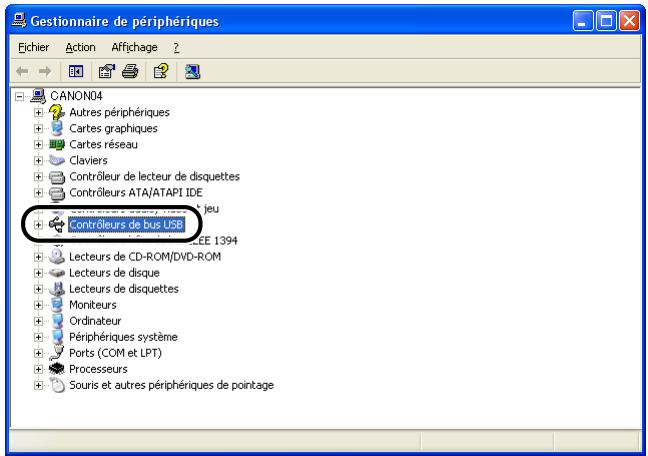Viewport: 648px width, 456px height.
Task: Select Cartes graphiques text
Action: point(113,129)
